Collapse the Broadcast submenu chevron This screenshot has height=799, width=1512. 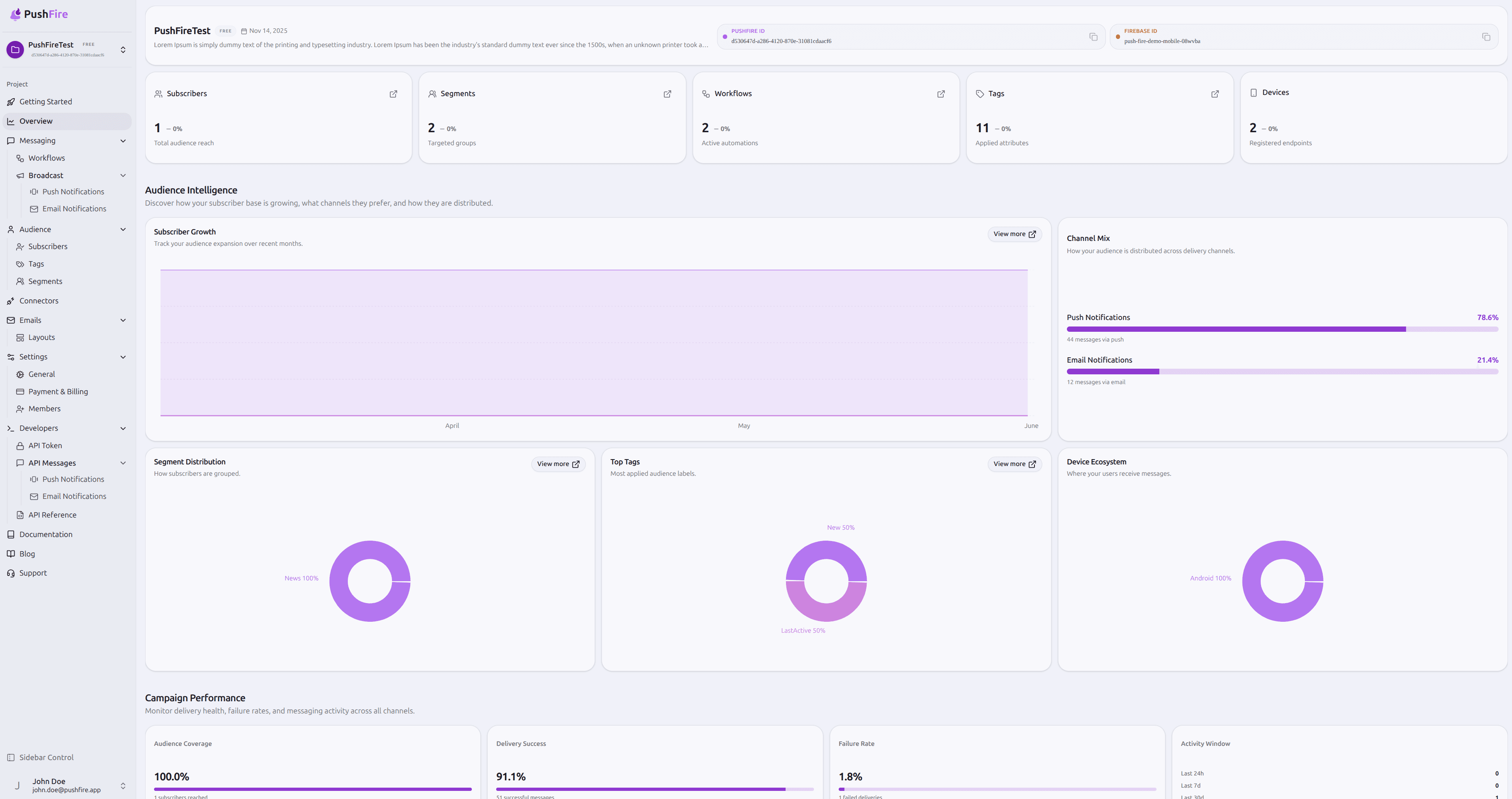(x=123, y=176)
